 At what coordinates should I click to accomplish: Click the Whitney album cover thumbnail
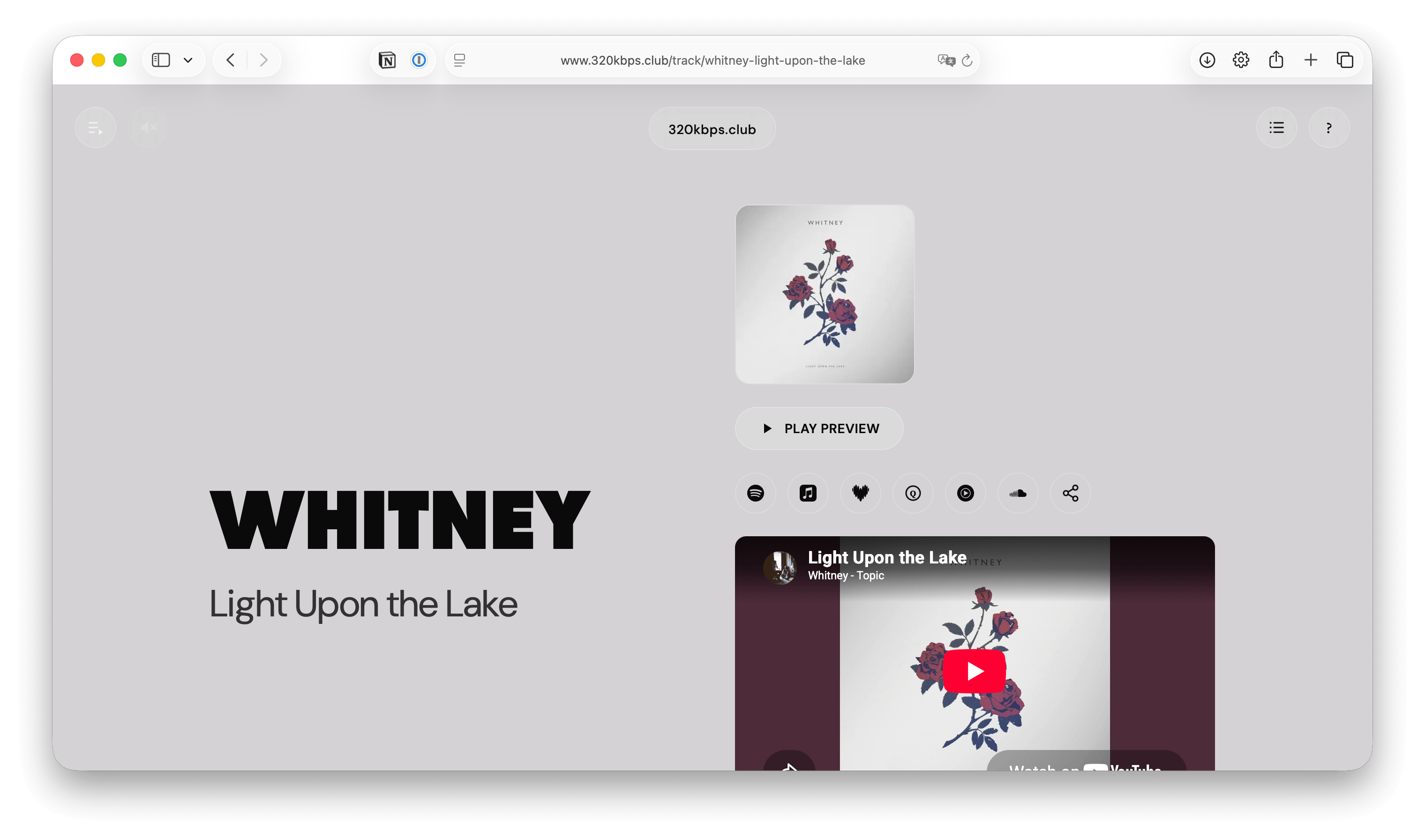coord(825,294)
